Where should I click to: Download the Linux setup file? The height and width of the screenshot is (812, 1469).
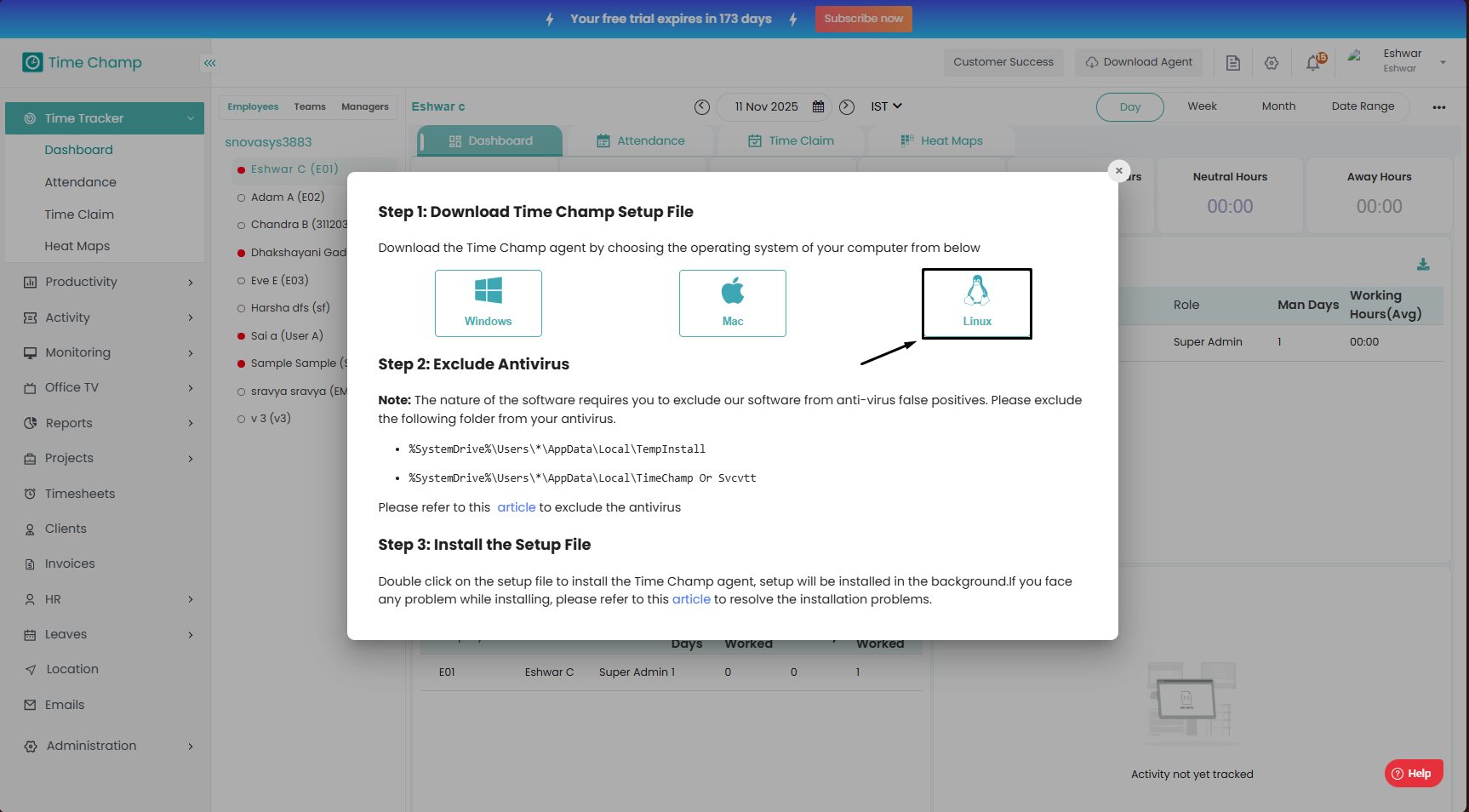(x=977, y=304)
